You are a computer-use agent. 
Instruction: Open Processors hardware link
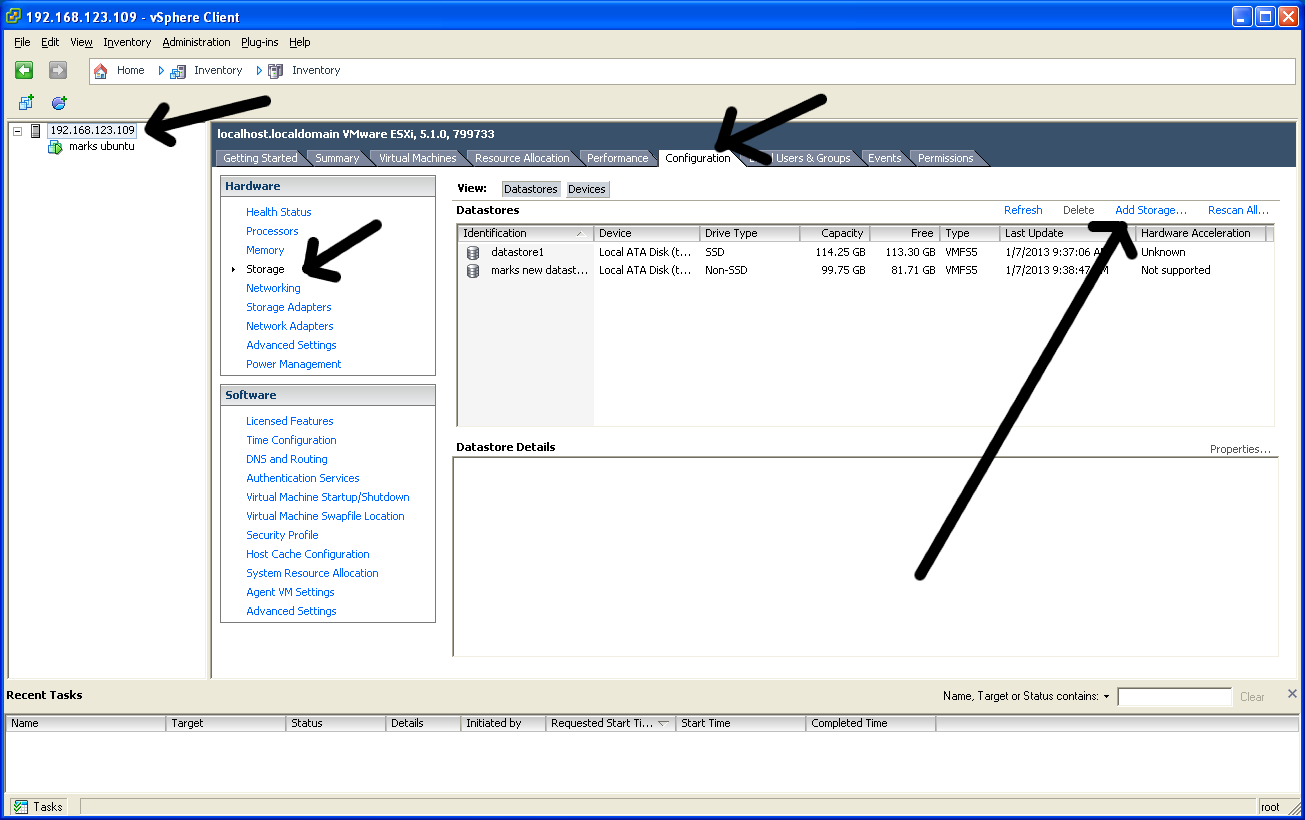272,231
